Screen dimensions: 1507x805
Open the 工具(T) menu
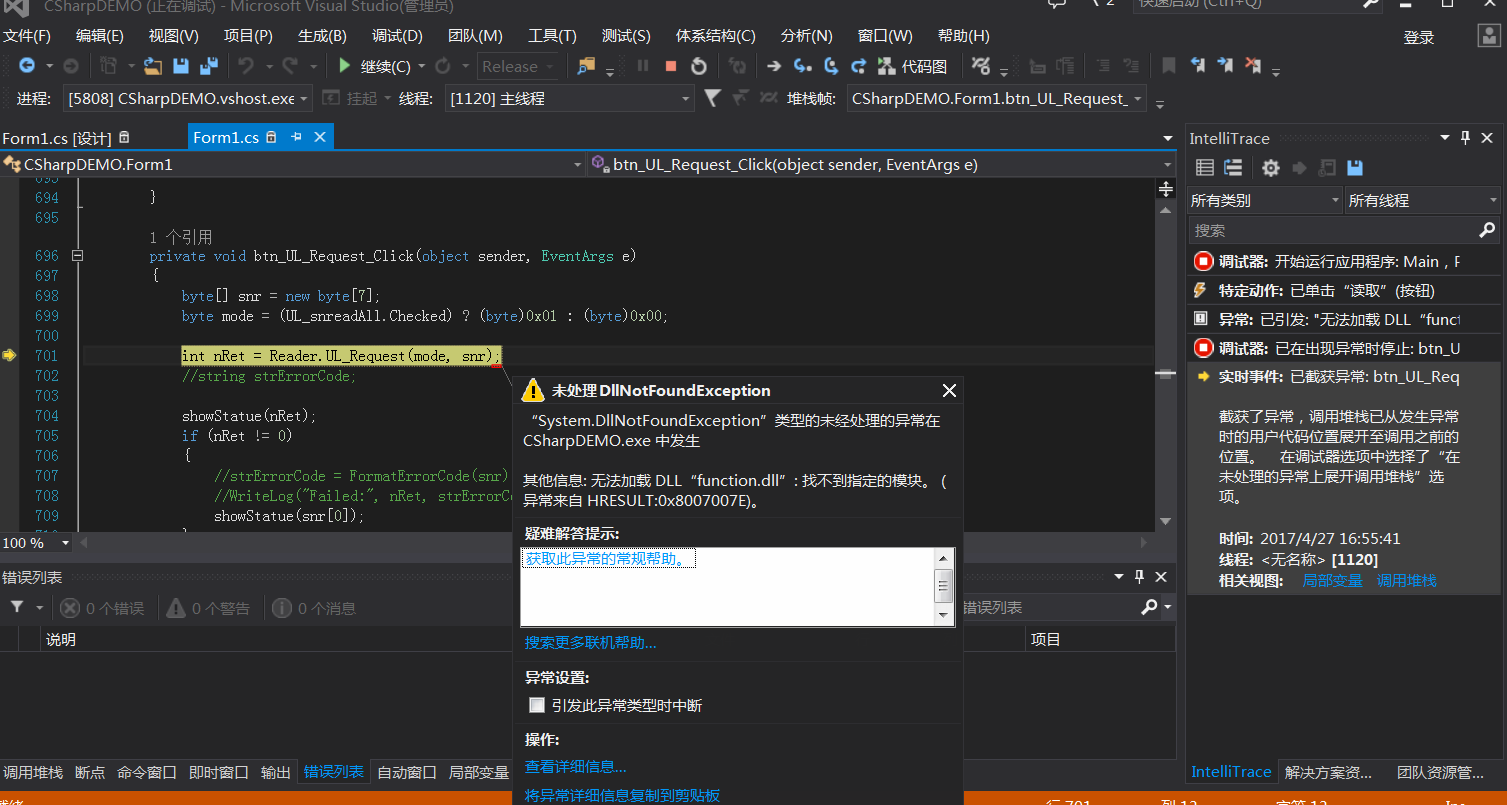click(552, 36)
